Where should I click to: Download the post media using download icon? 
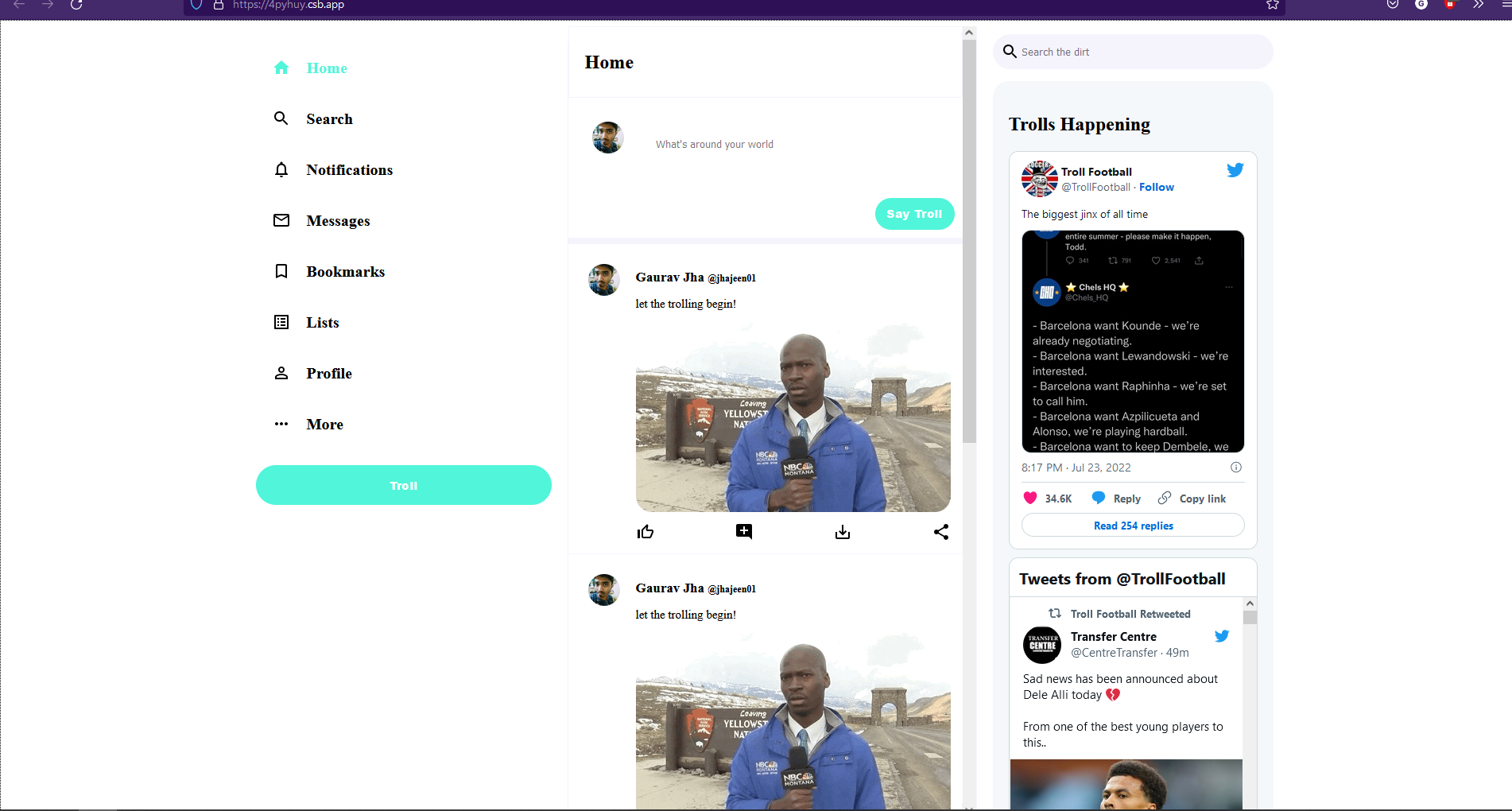843,532
